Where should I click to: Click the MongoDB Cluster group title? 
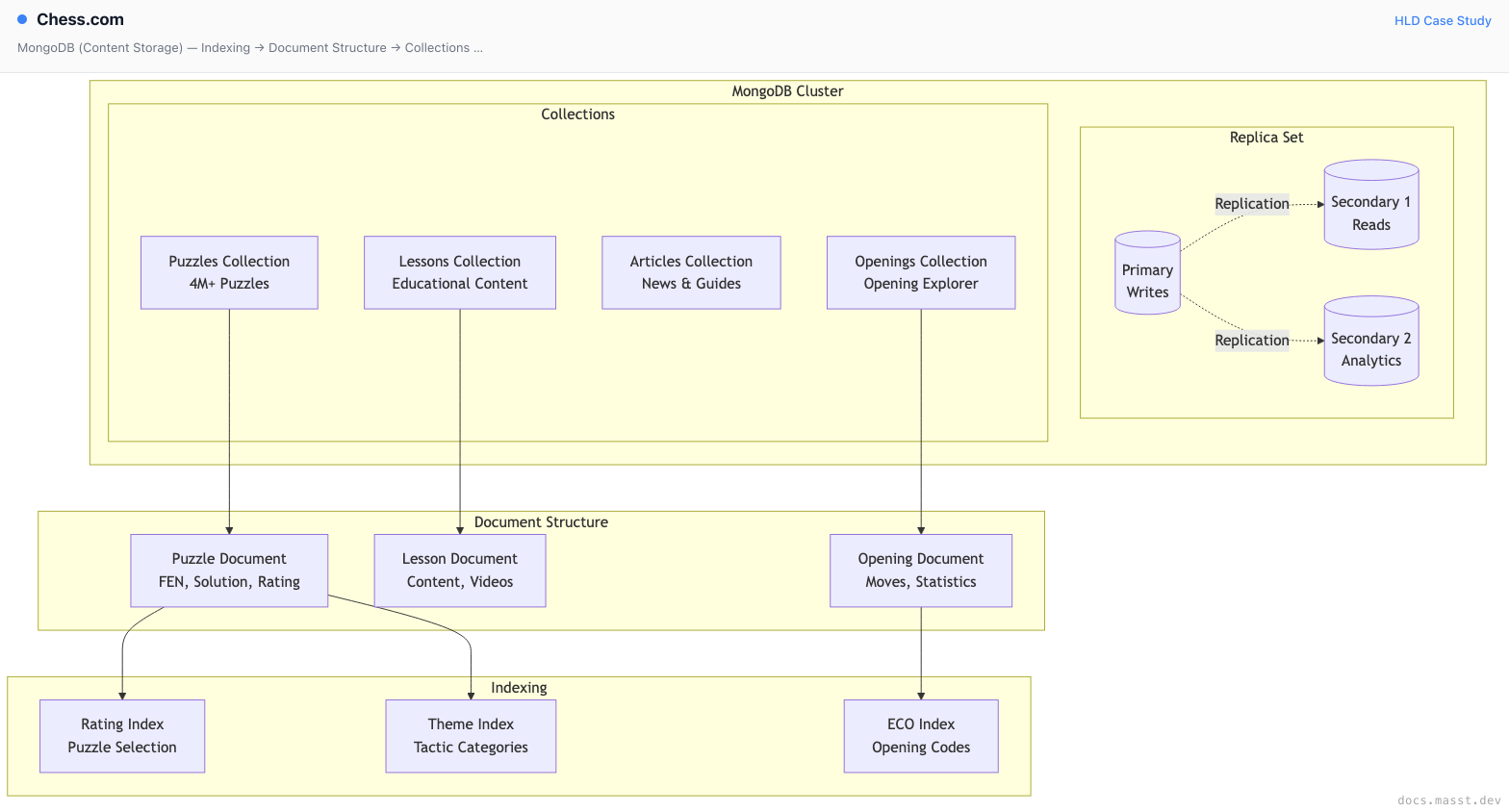pos(787,91)
